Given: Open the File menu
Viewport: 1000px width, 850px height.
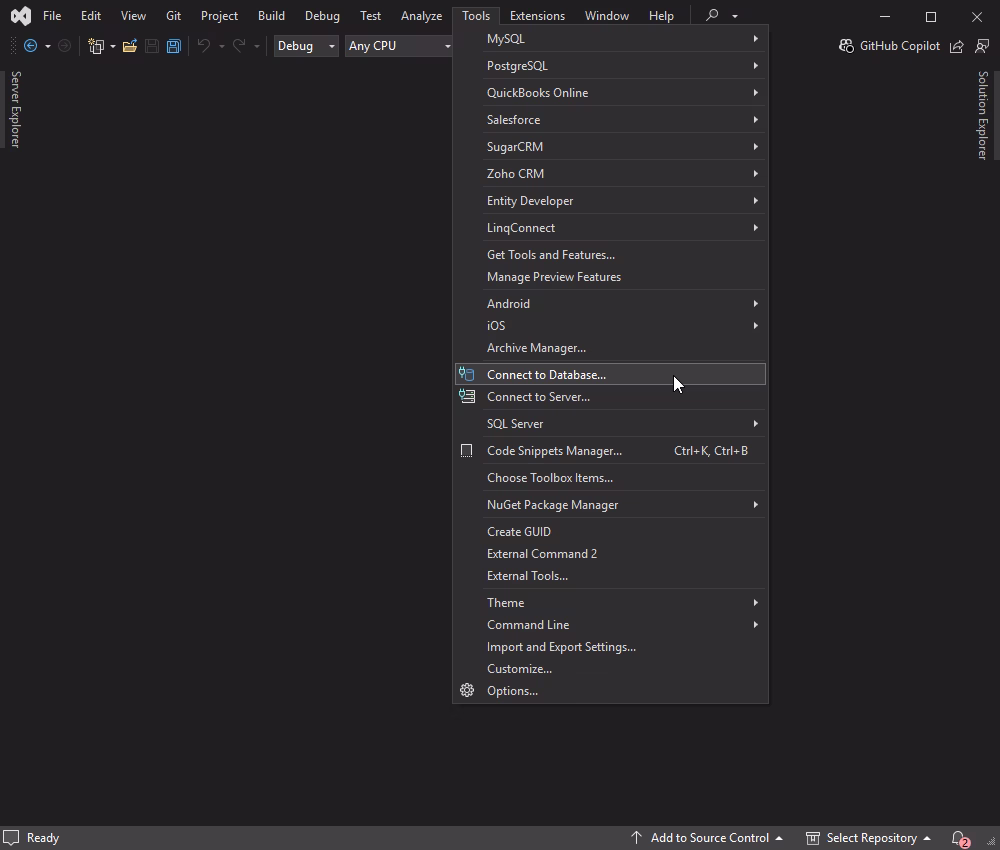Looking at the screenshot, I should click(52, 16).
